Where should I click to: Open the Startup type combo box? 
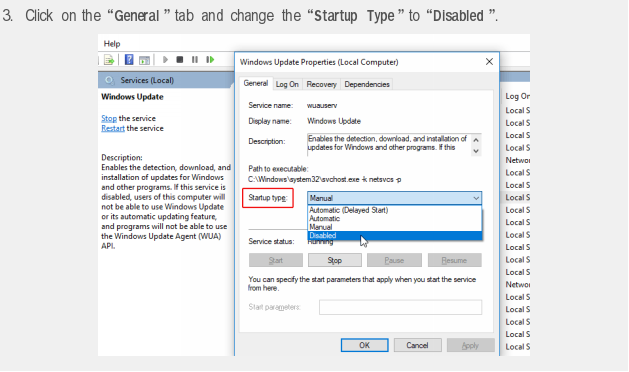[394, 198]
